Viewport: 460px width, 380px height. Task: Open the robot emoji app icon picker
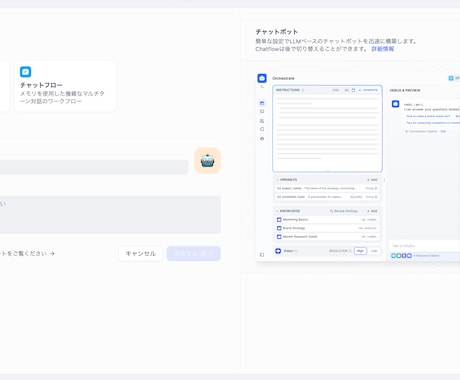click(x=207, y=161)
